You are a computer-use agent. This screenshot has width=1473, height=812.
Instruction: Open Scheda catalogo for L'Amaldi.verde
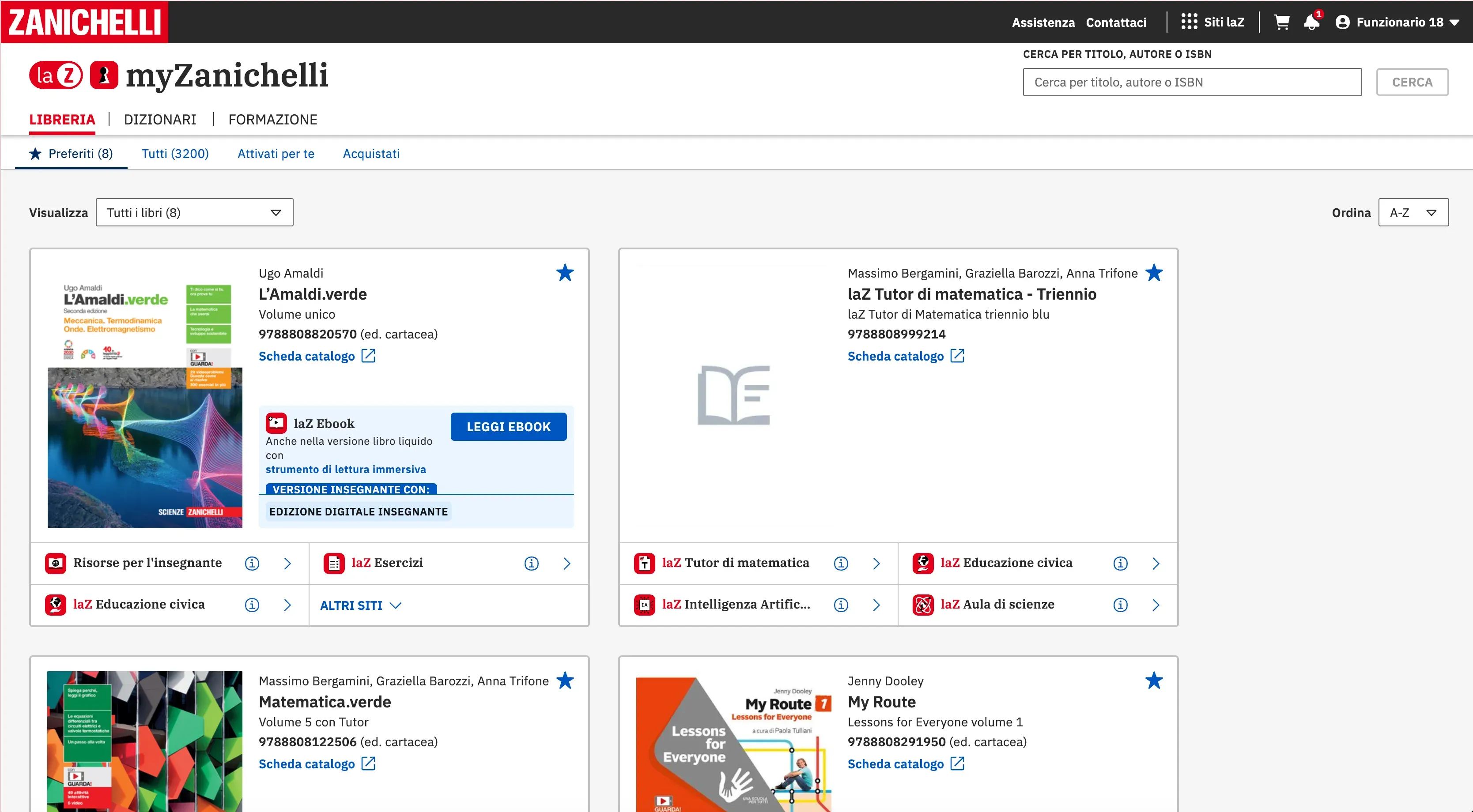click(x=317, y=356)
